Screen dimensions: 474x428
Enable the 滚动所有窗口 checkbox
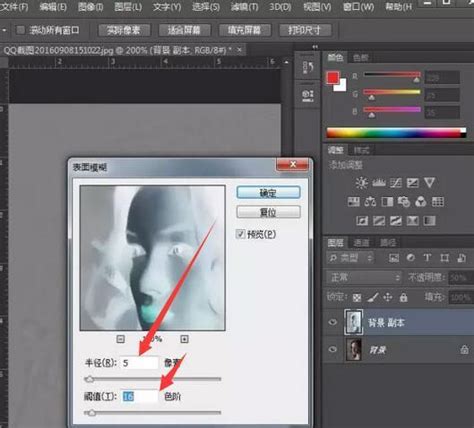coord(21,30)
